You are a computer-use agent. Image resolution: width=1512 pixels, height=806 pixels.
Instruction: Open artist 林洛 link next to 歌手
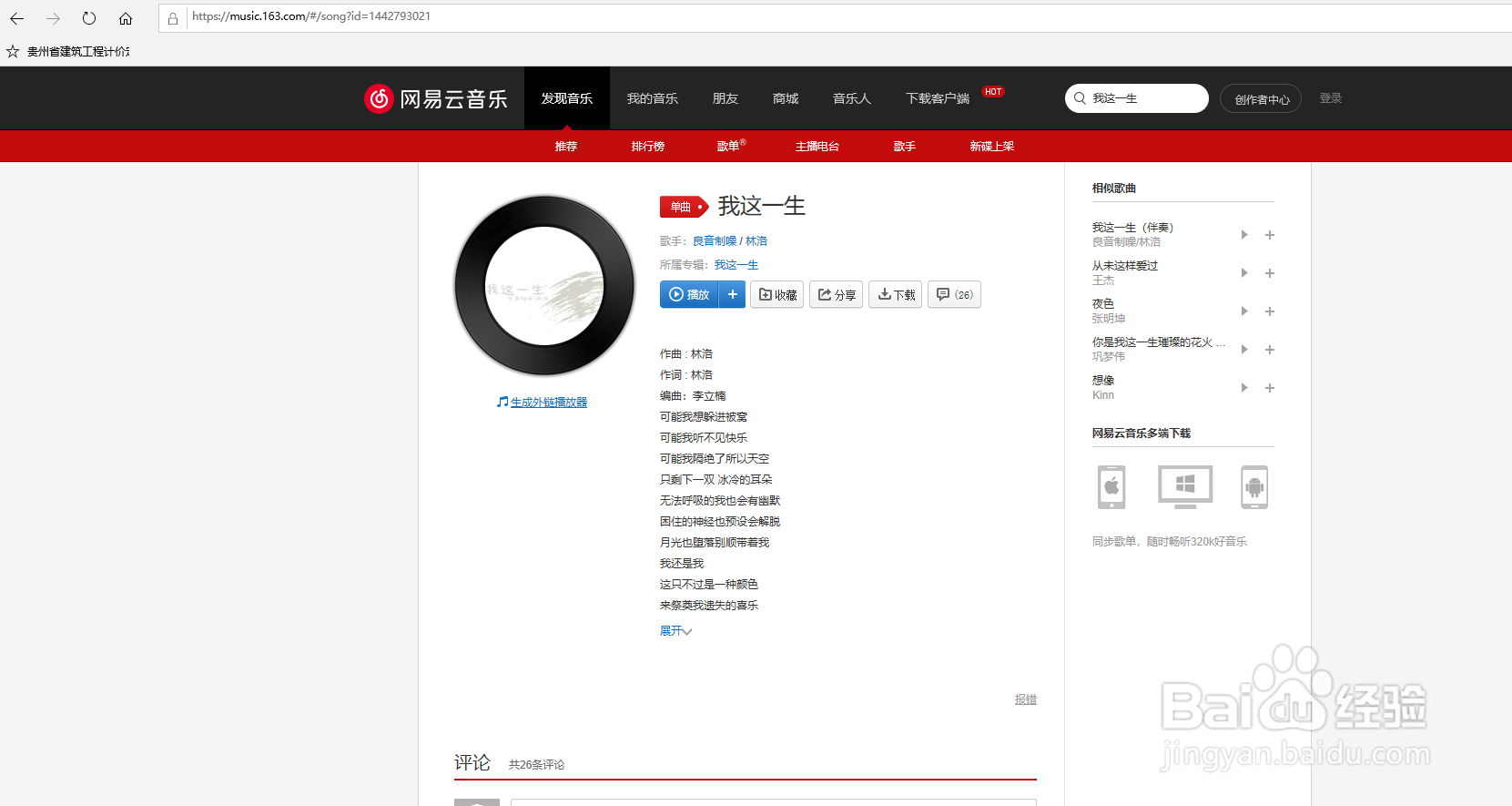(756, 241)
